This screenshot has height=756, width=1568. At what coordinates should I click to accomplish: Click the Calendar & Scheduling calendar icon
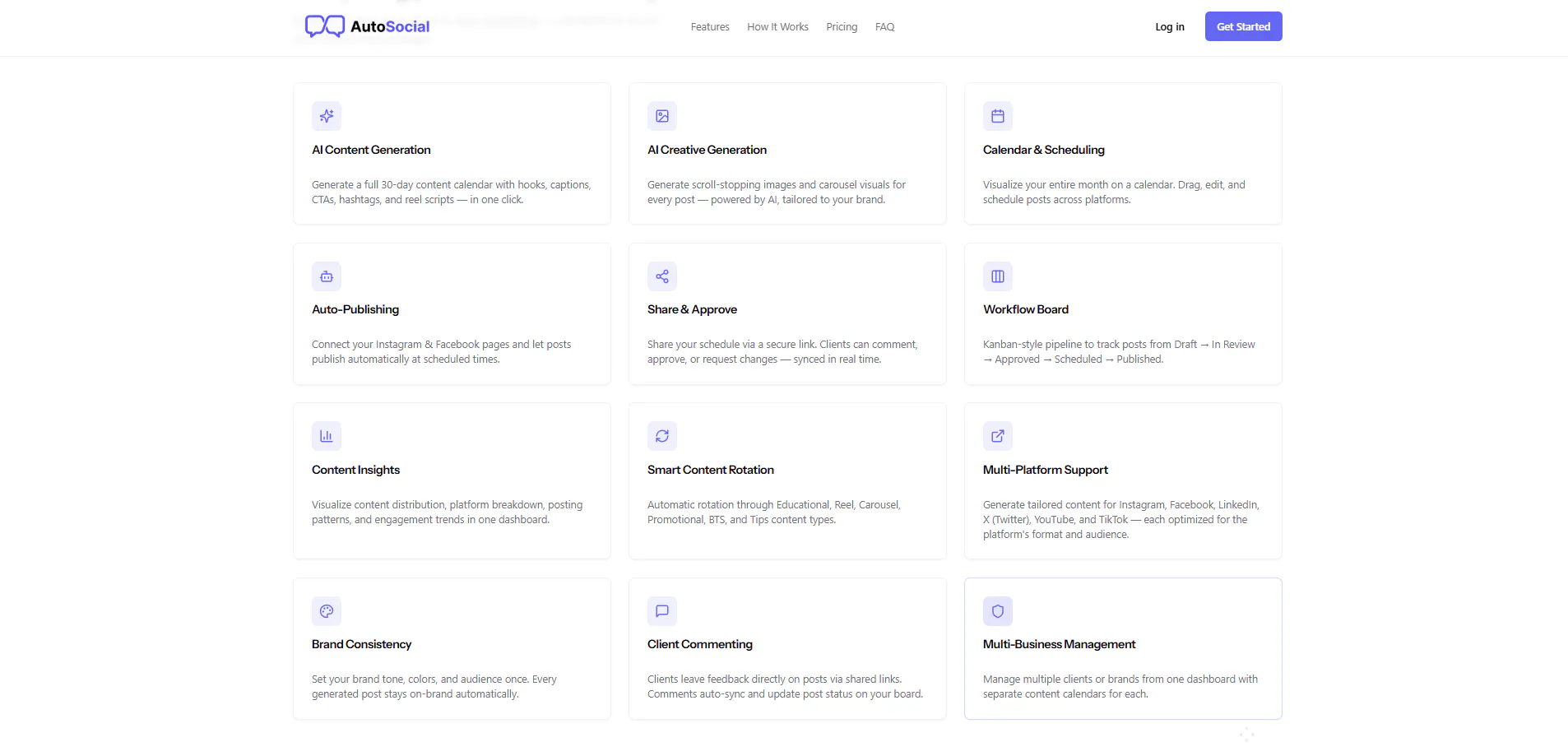click(998, 116)
